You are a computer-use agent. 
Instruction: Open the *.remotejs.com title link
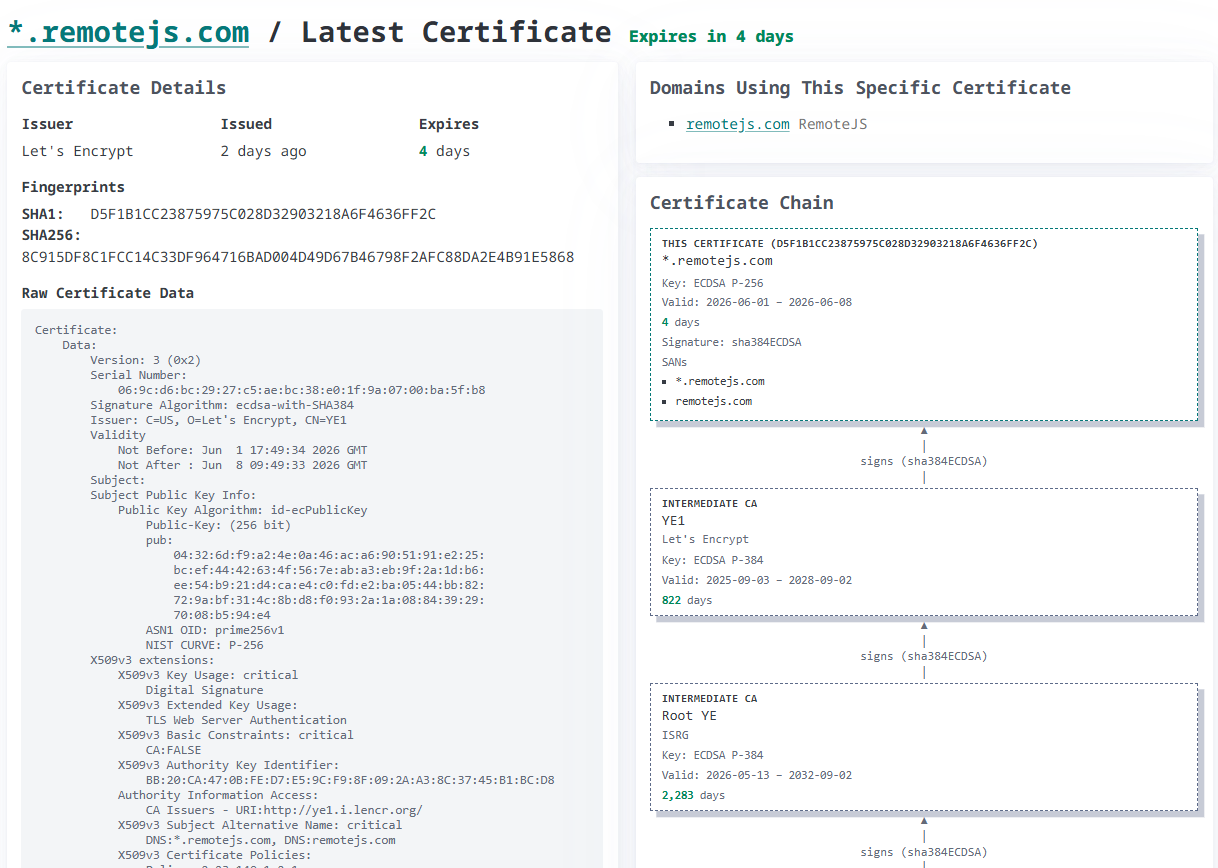[128, 32]
